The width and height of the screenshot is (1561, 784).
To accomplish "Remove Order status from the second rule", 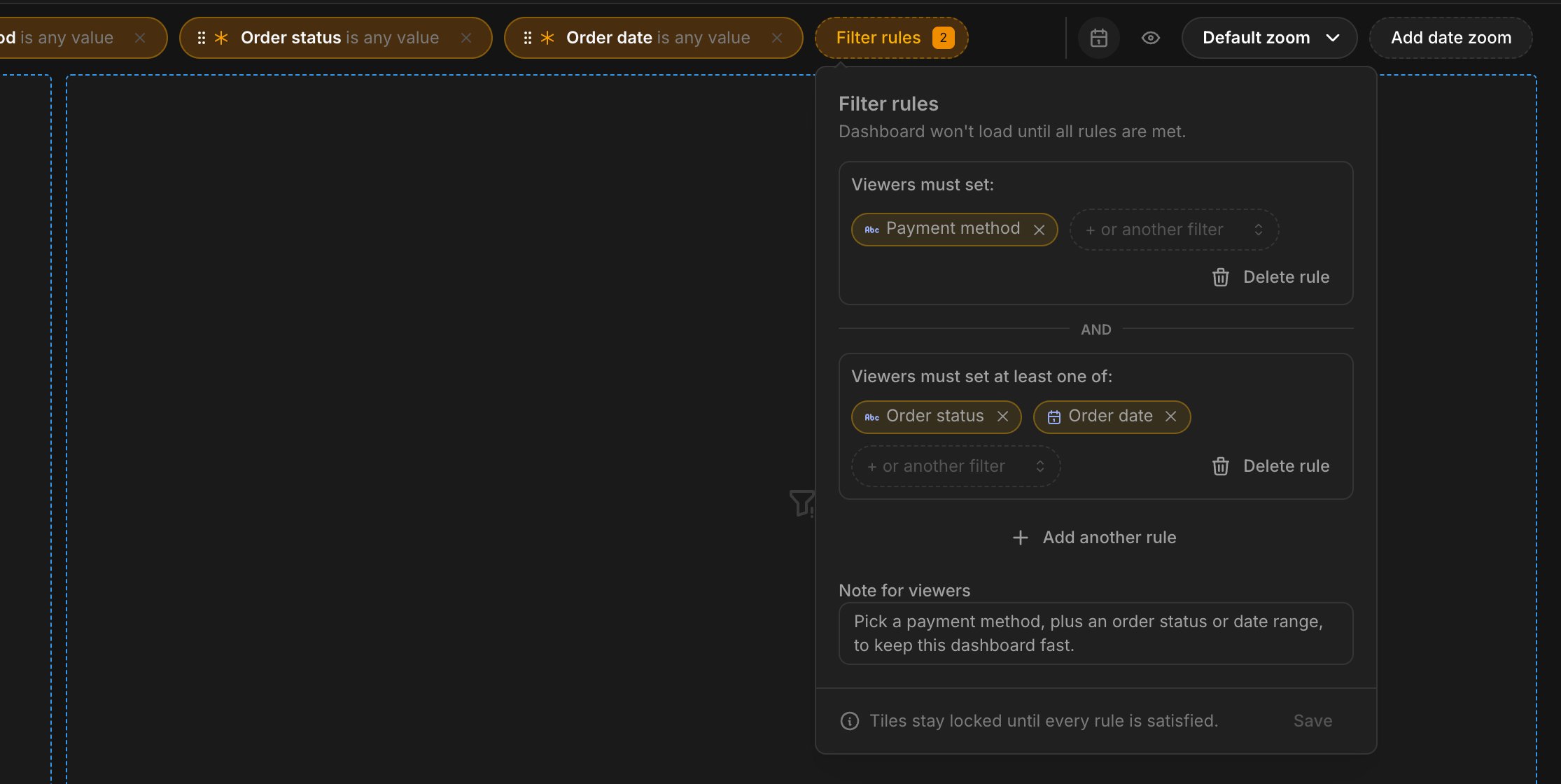I will pos(1003,416).
